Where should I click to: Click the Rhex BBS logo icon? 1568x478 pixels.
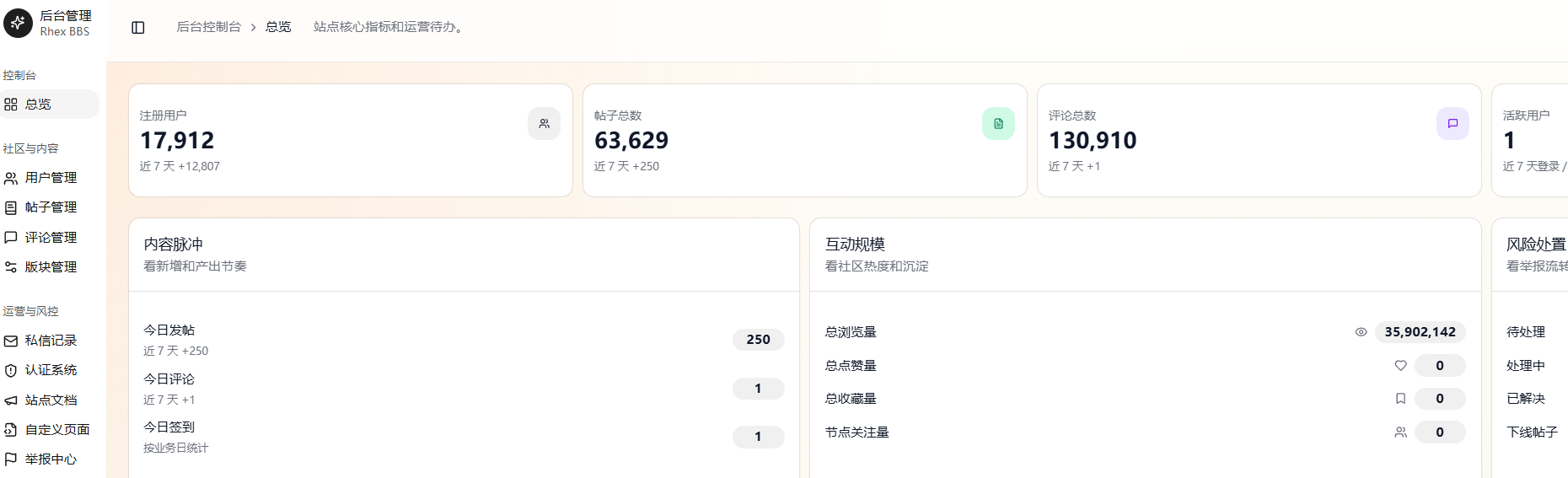coord(18,23)
